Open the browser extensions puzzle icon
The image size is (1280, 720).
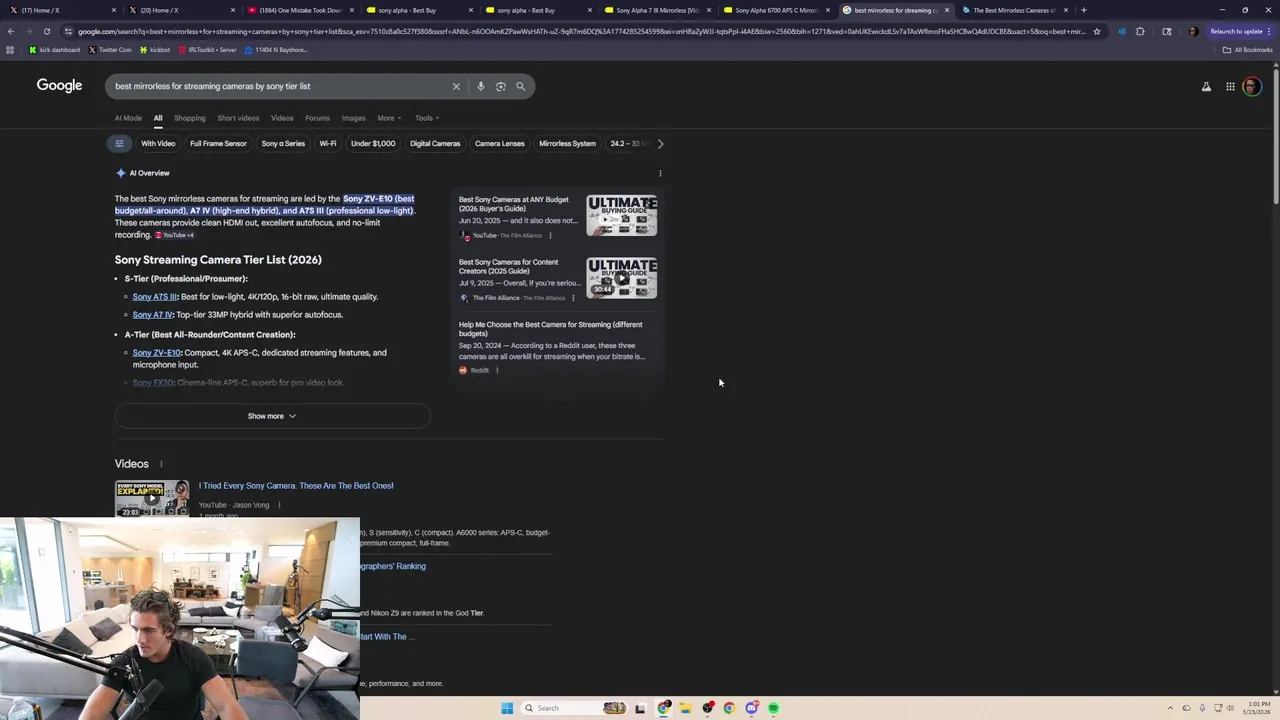click(1140, 31)
